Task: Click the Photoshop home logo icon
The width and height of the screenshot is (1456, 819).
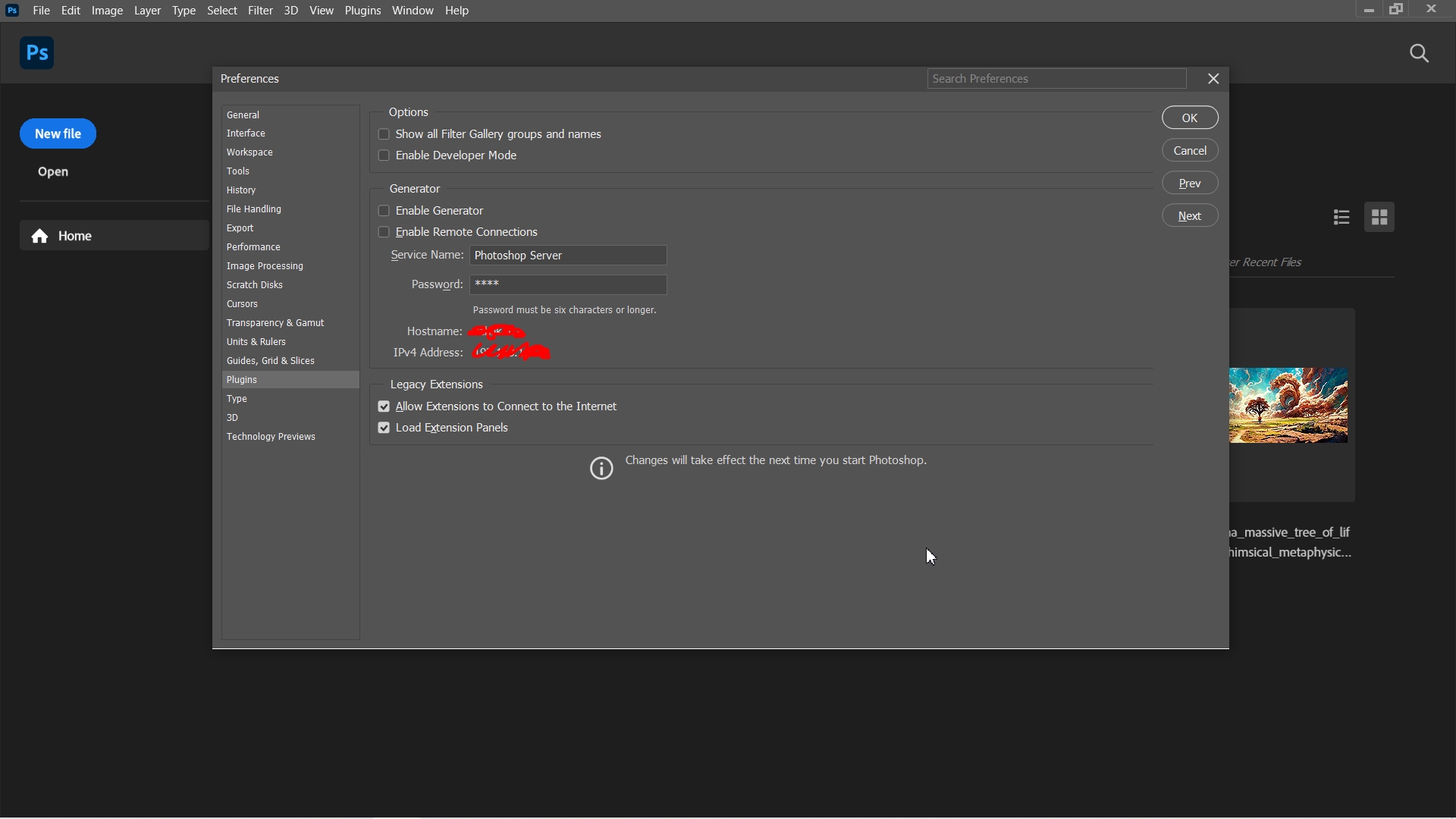Action: click(x=36, y=53)
